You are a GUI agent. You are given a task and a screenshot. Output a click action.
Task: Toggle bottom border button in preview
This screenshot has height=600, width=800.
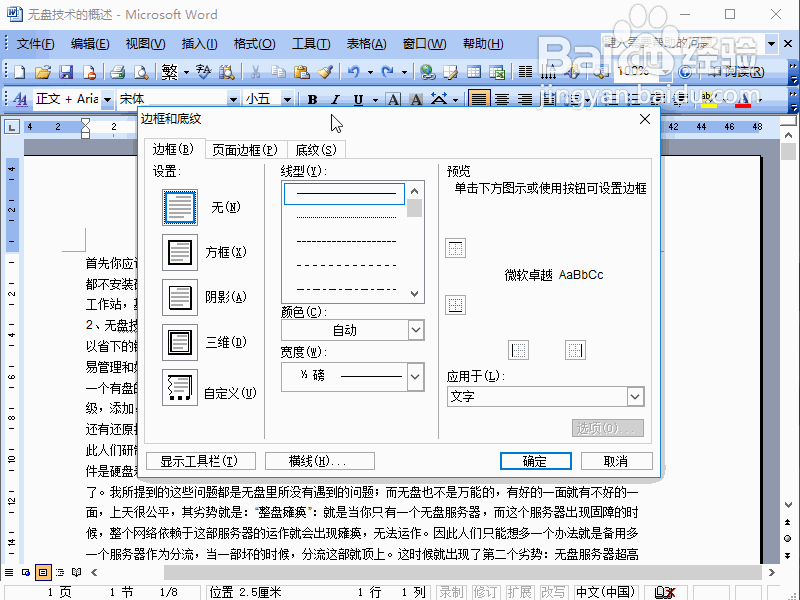pyautogui.click(x=455, y=305)
